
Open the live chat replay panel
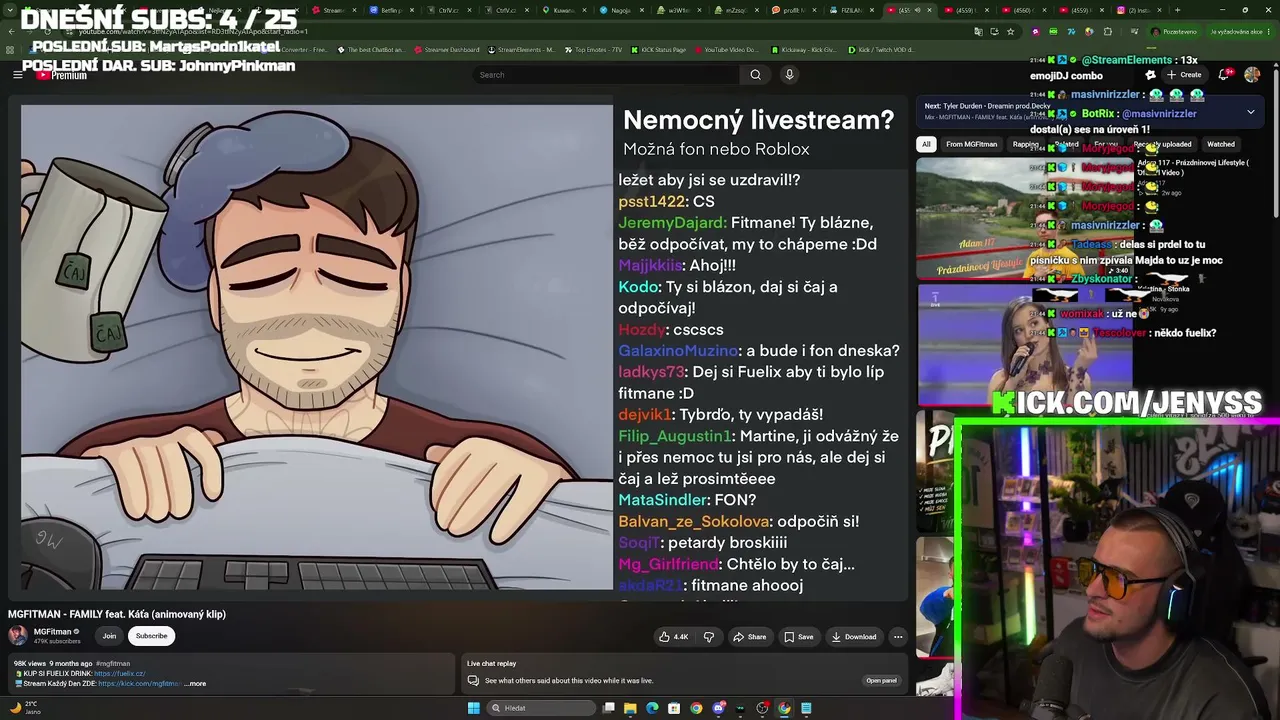(881, 681)
